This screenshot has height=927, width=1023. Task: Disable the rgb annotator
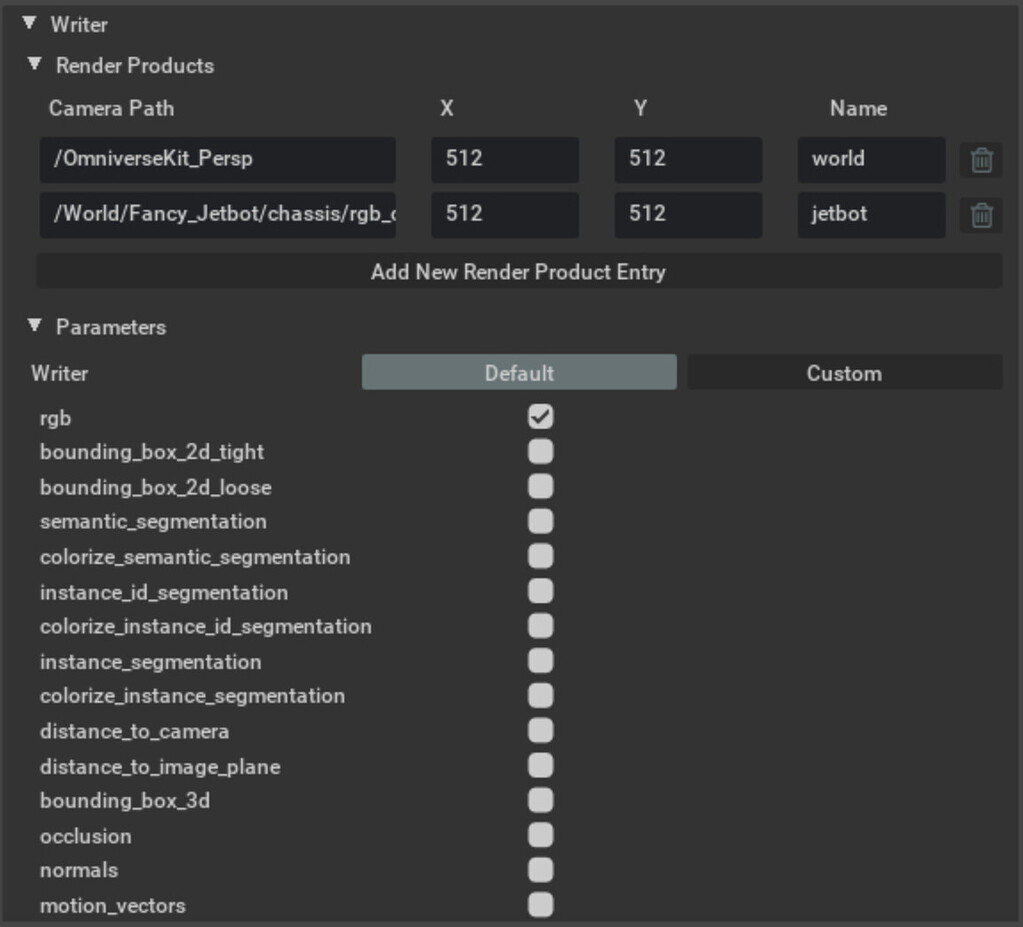click(x=540, y=417)
